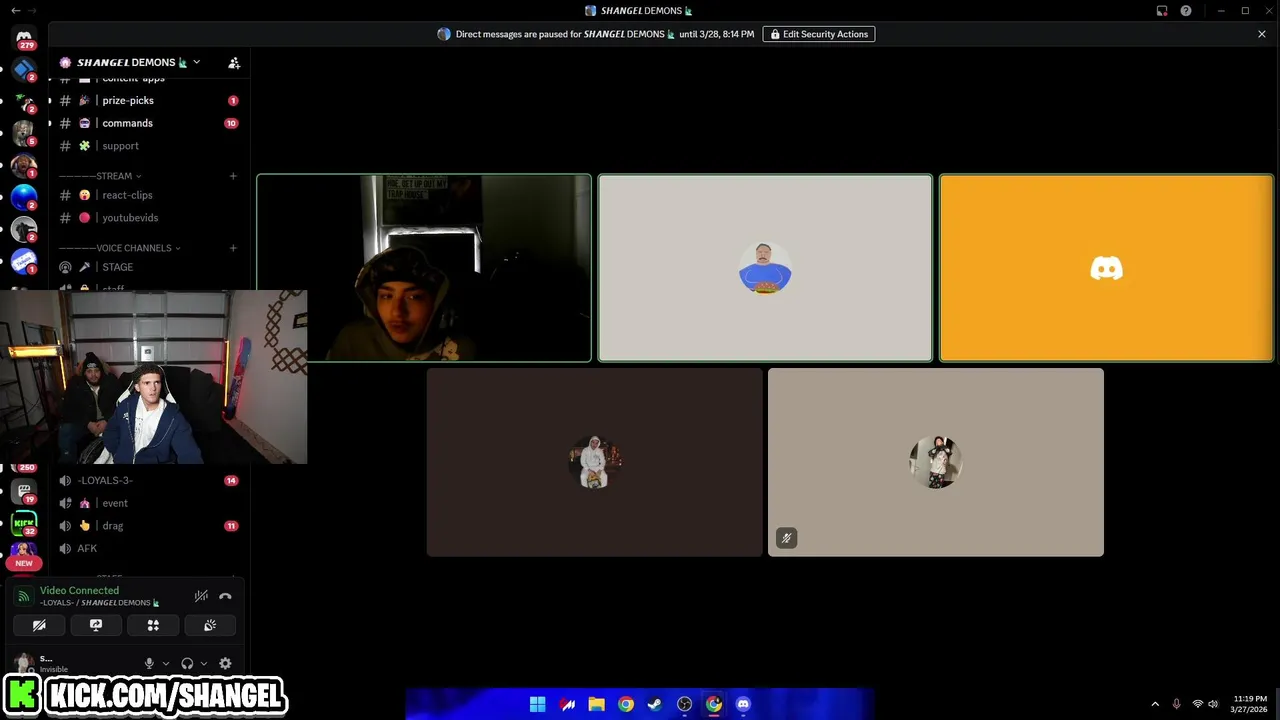The image size is (1280, 720).
Task: Open the -LOYALS- / SHANGEL DEMONS link
Action: pyautogui.click(x=100, y=603)
